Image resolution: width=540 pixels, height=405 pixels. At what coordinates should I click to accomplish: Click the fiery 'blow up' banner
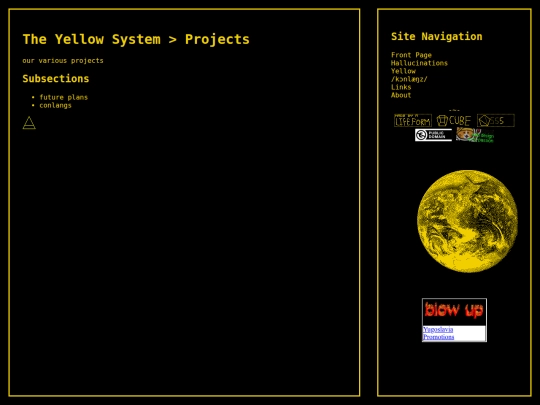click(454, 311)
